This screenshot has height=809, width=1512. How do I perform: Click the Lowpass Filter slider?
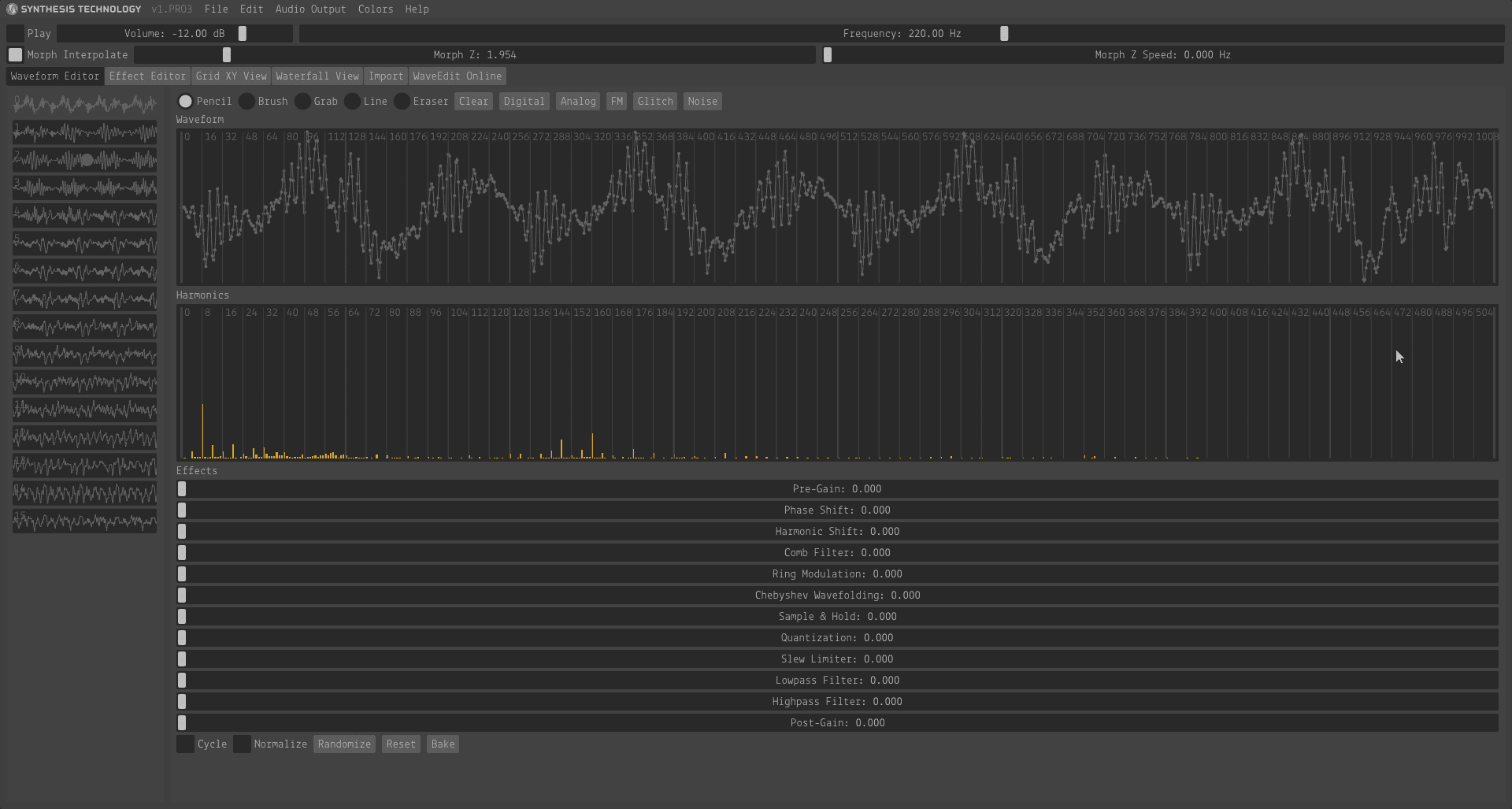click(837, 681)
